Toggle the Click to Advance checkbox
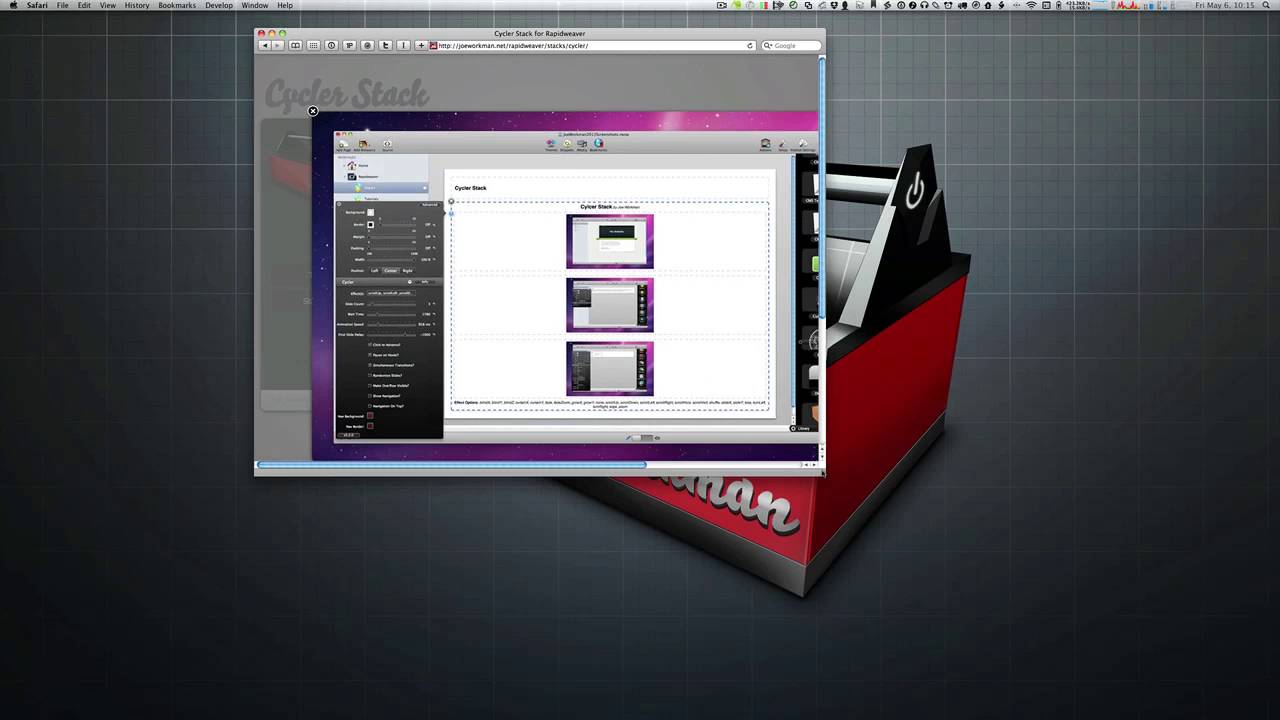Viewport: 1280px width, 720px height. pyautogui.click(x=370, y=345)
